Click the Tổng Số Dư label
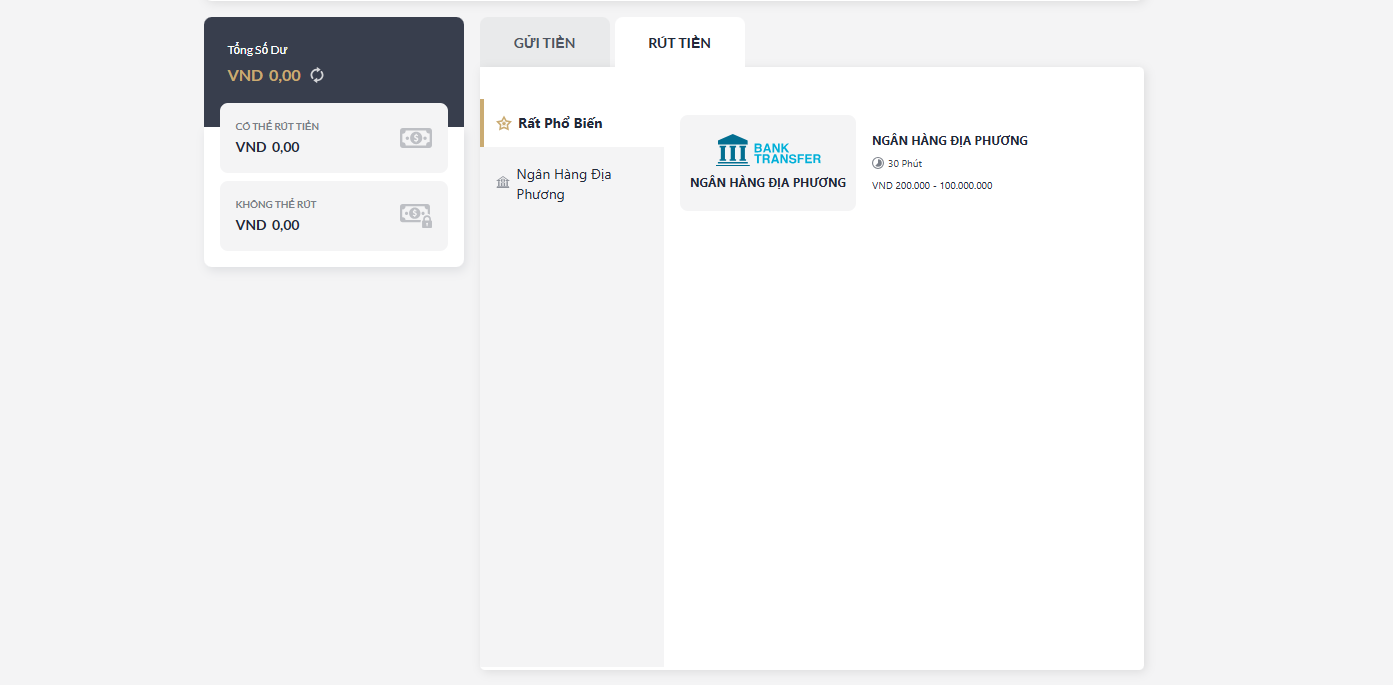Image resolution: width=1393 pixels, height=685 pixels. tap(257, 50)
